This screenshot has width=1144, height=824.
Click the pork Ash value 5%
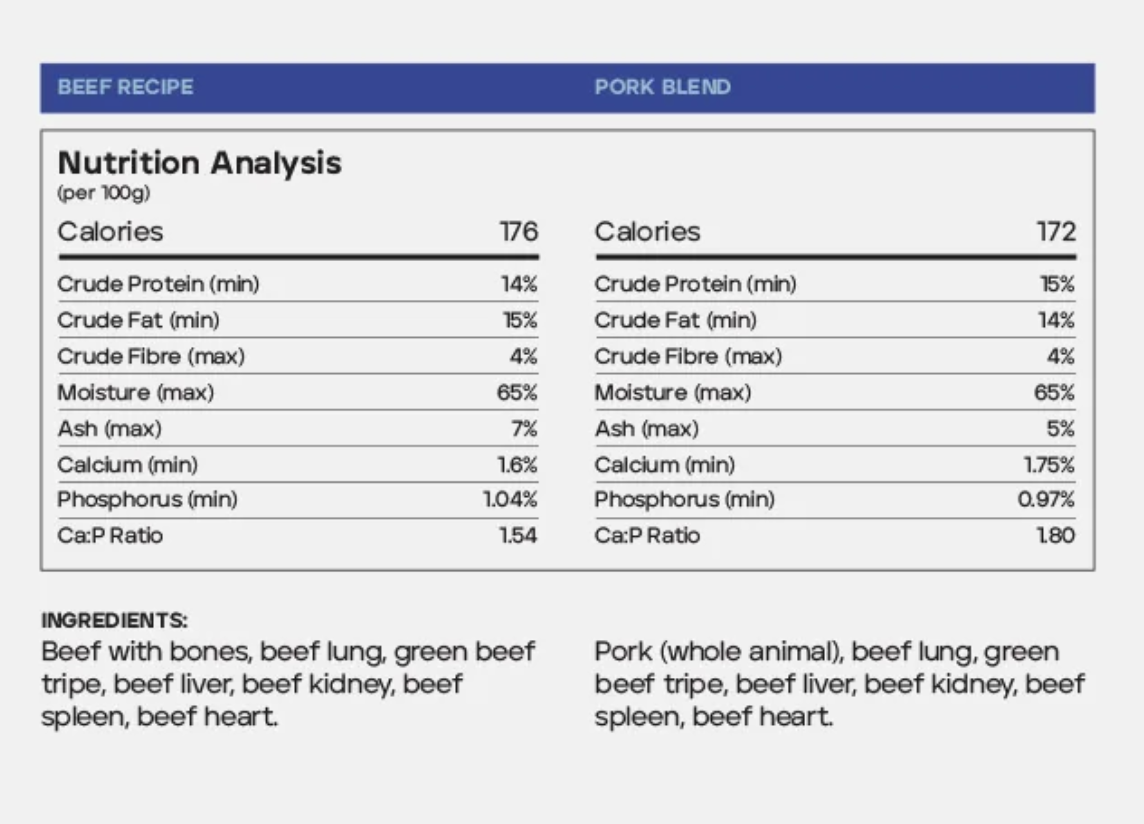(1061, 429)
